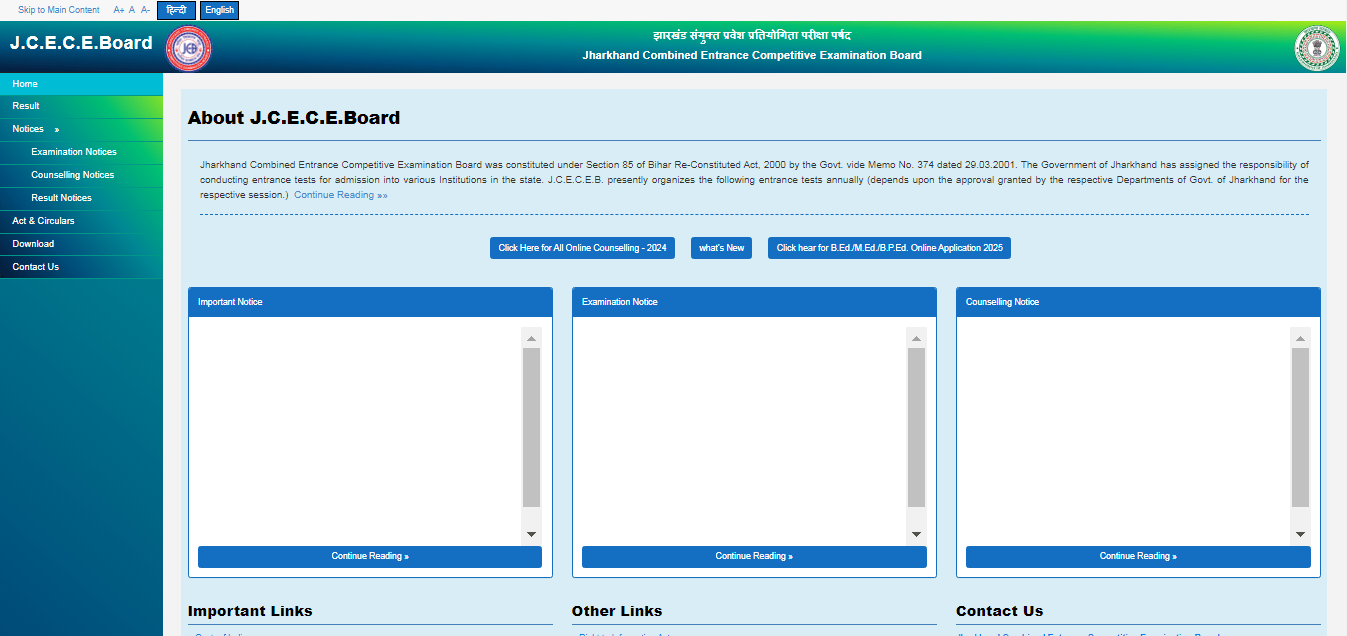Click the JCECE Board circular logo

click(x=189, y=48)
